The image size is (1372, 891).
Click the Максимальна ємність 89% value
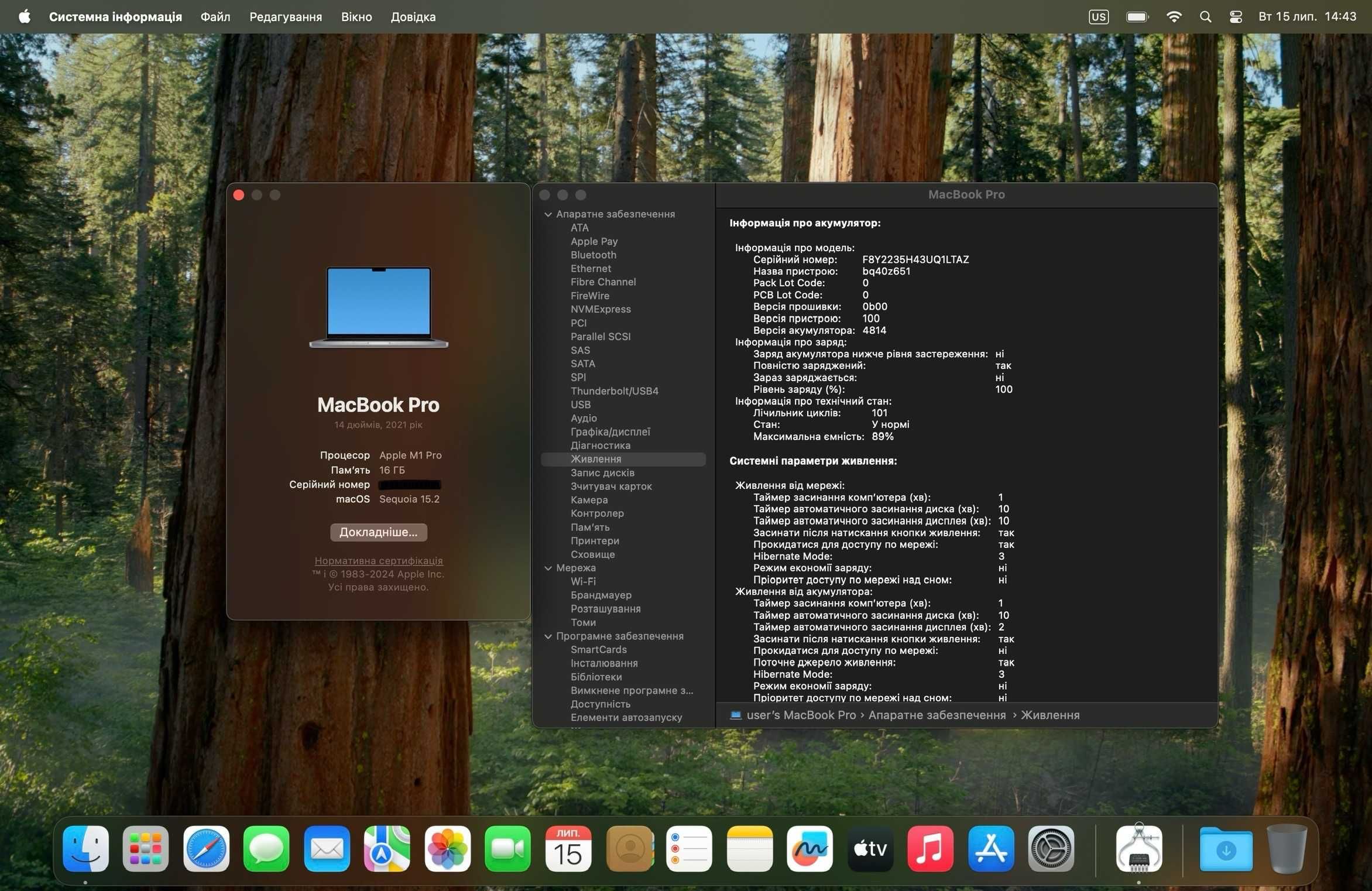pos(883,436)
